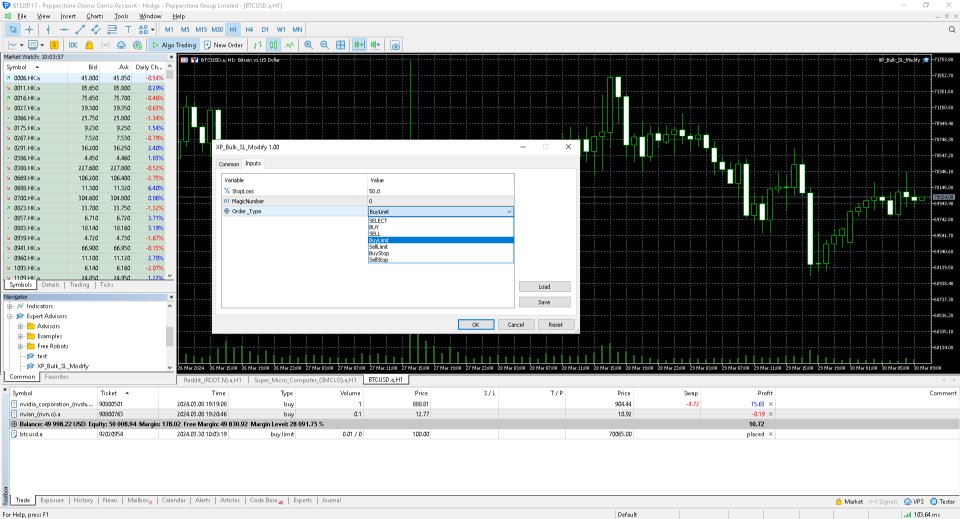The image size is (960, 519).
Task: Collapse the Expert Advisors tree node
Action: pyautogui.click(x=10, y=316)
